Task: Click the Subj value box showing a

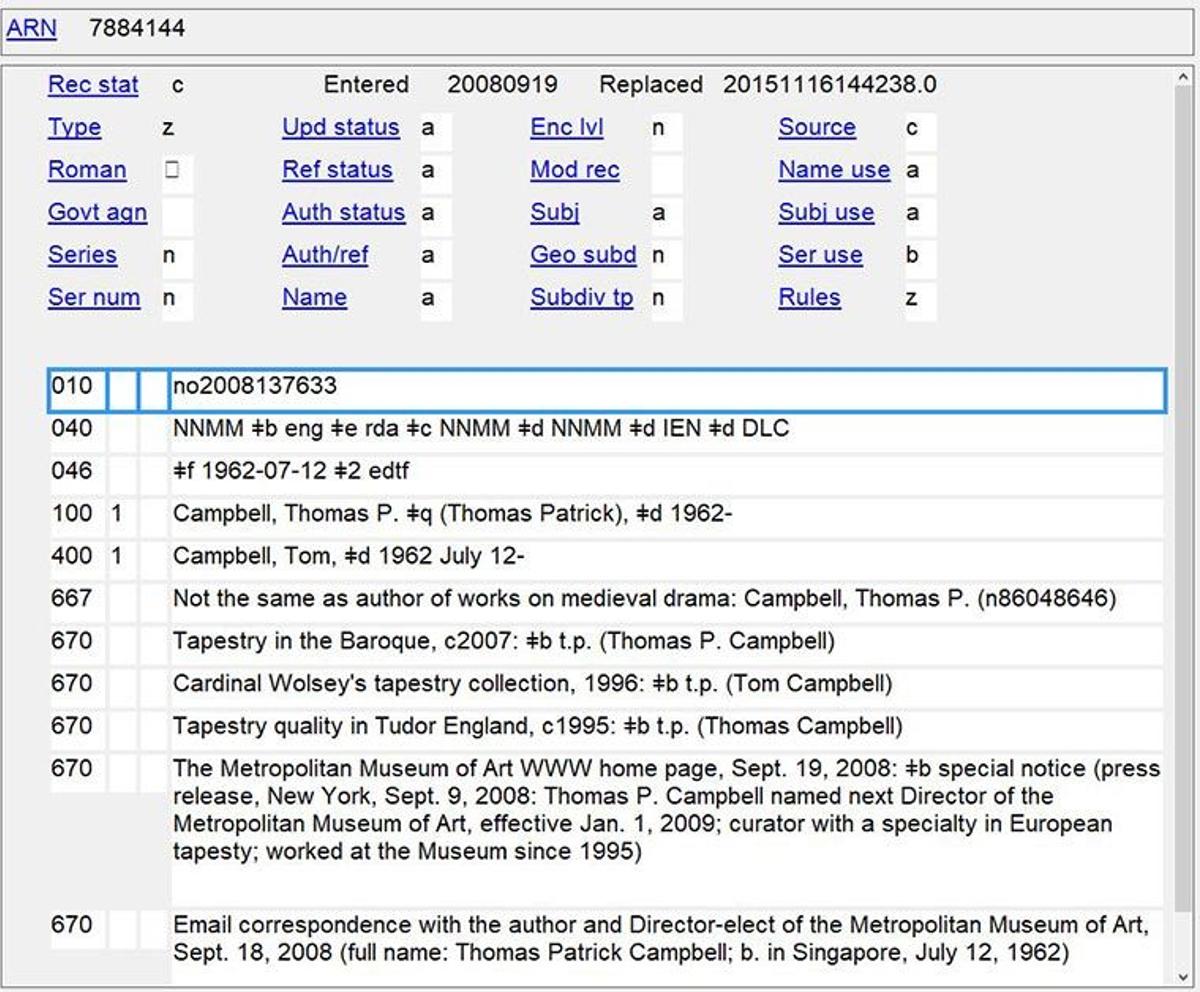Action: [x=665, y=213]
